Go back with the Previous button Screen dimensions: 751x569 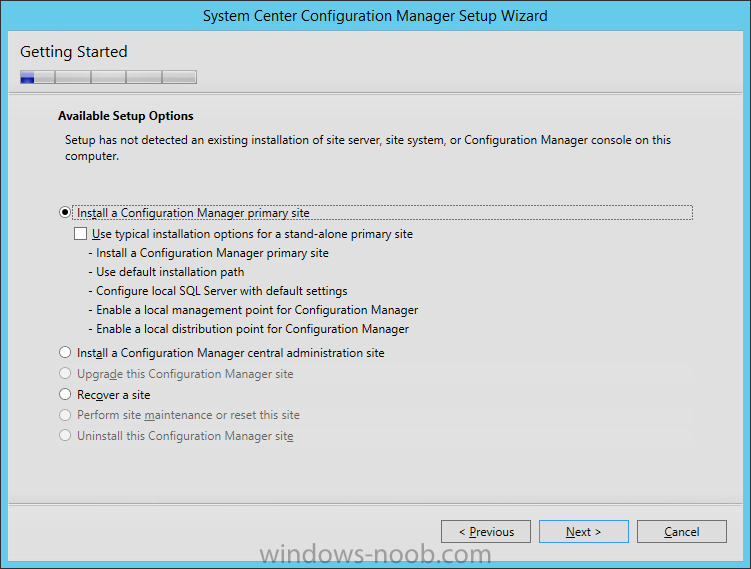click(x=486, y=532)
